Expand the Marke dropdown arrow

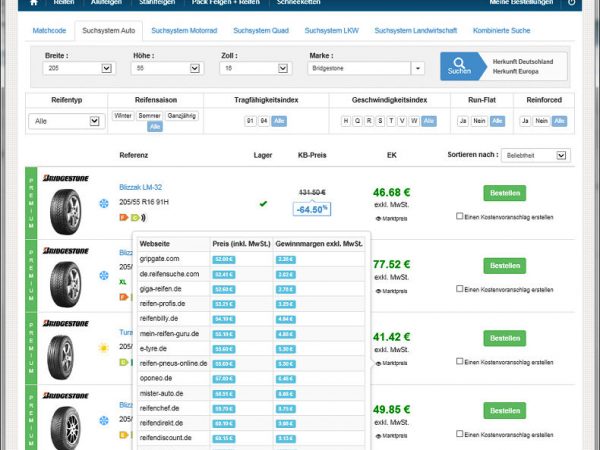click(x=417, y=68)
